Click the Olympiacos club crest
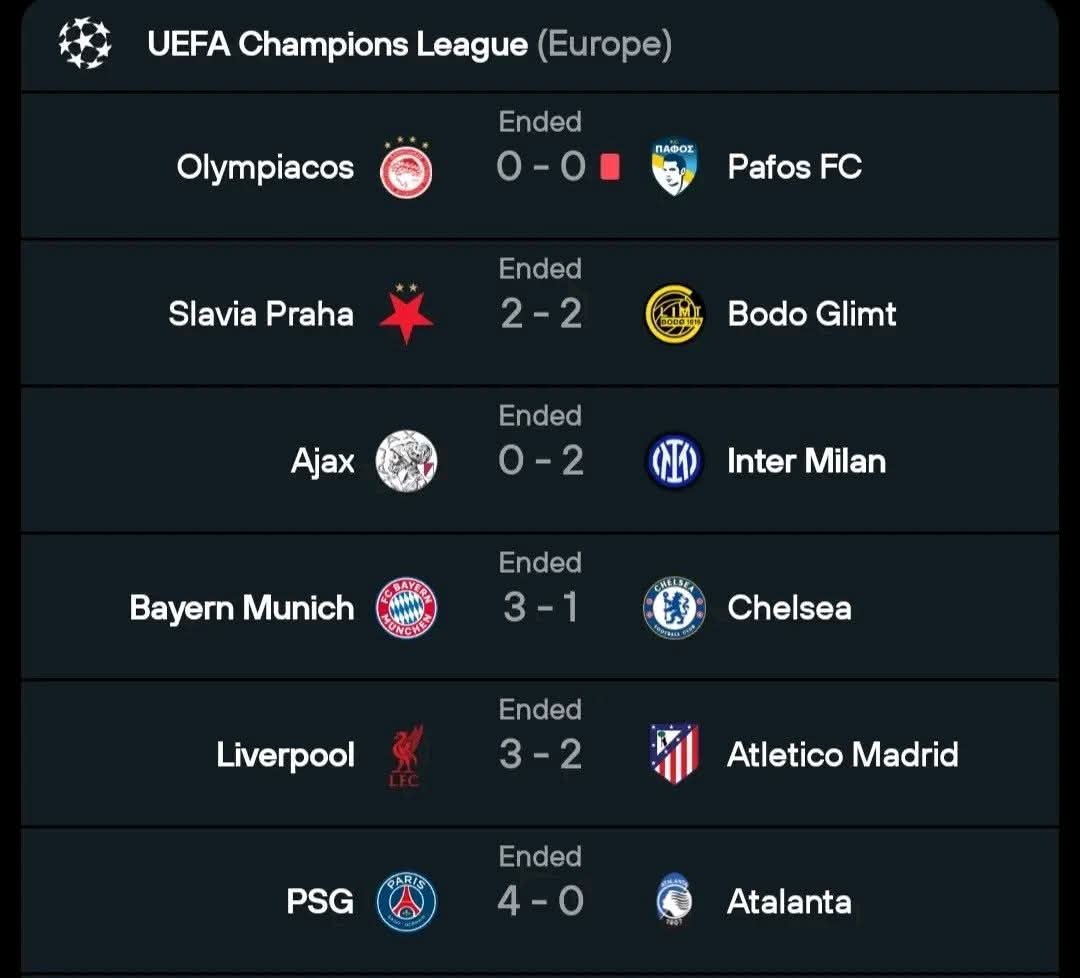The width and height of the screenshot is (1080, 978). [x=406, y=168]
